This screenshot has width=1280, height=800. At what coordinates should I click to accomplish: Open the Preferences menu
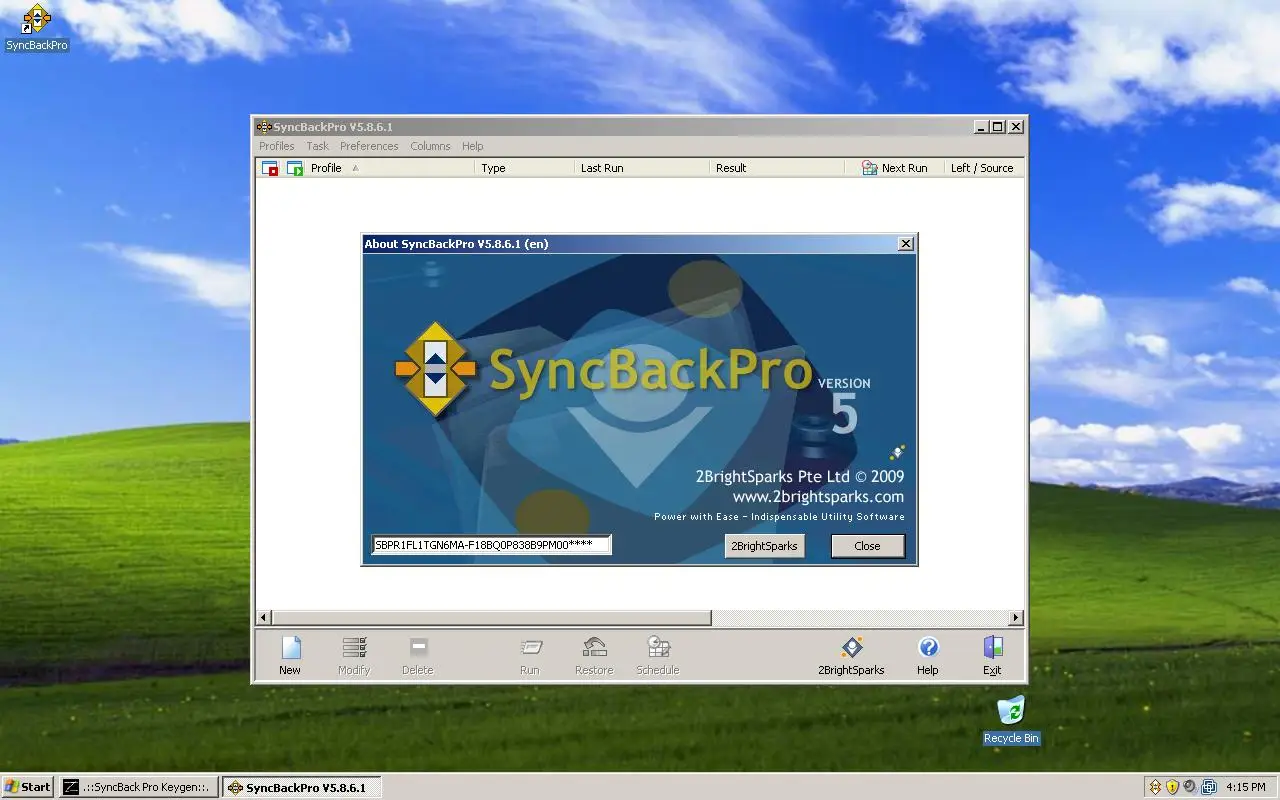pos(369,146)
